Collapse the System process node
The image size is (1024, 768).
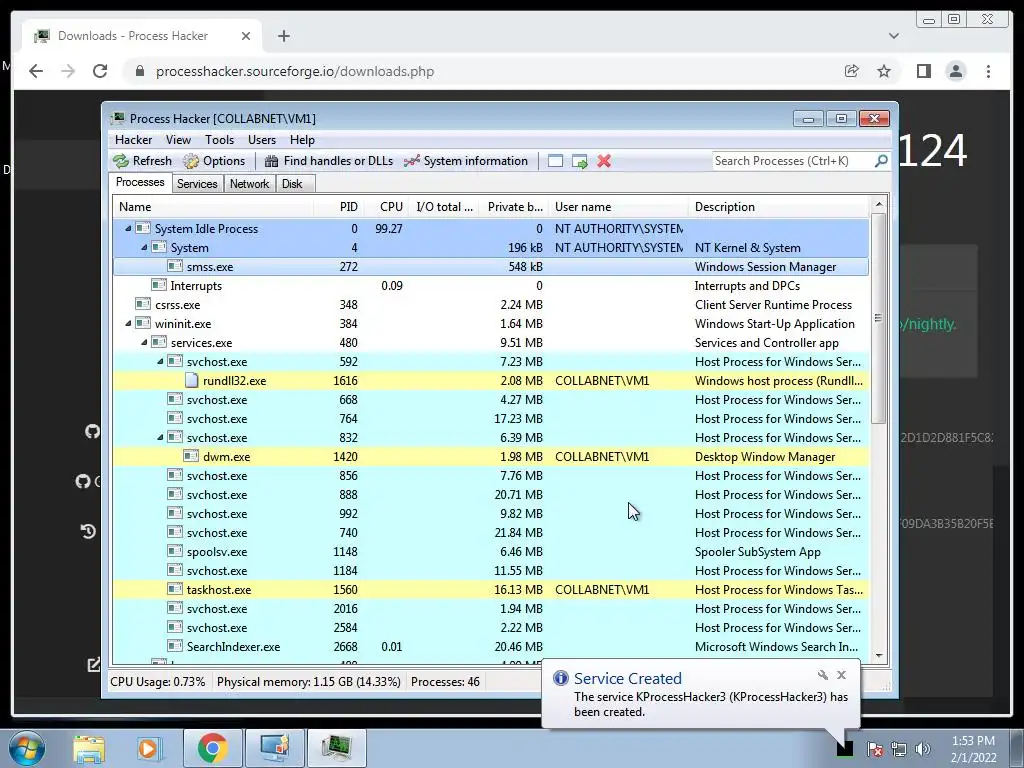(144, 248)
